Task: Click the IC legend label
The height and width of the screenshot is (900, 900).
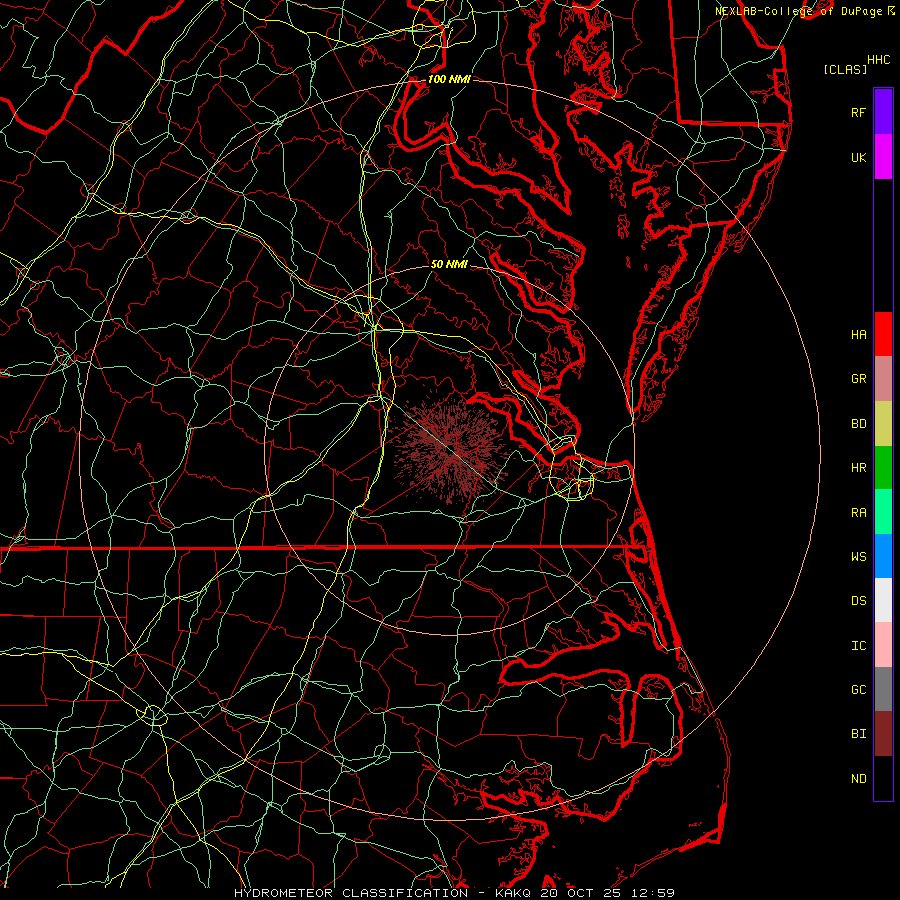Action: (858, 646)
